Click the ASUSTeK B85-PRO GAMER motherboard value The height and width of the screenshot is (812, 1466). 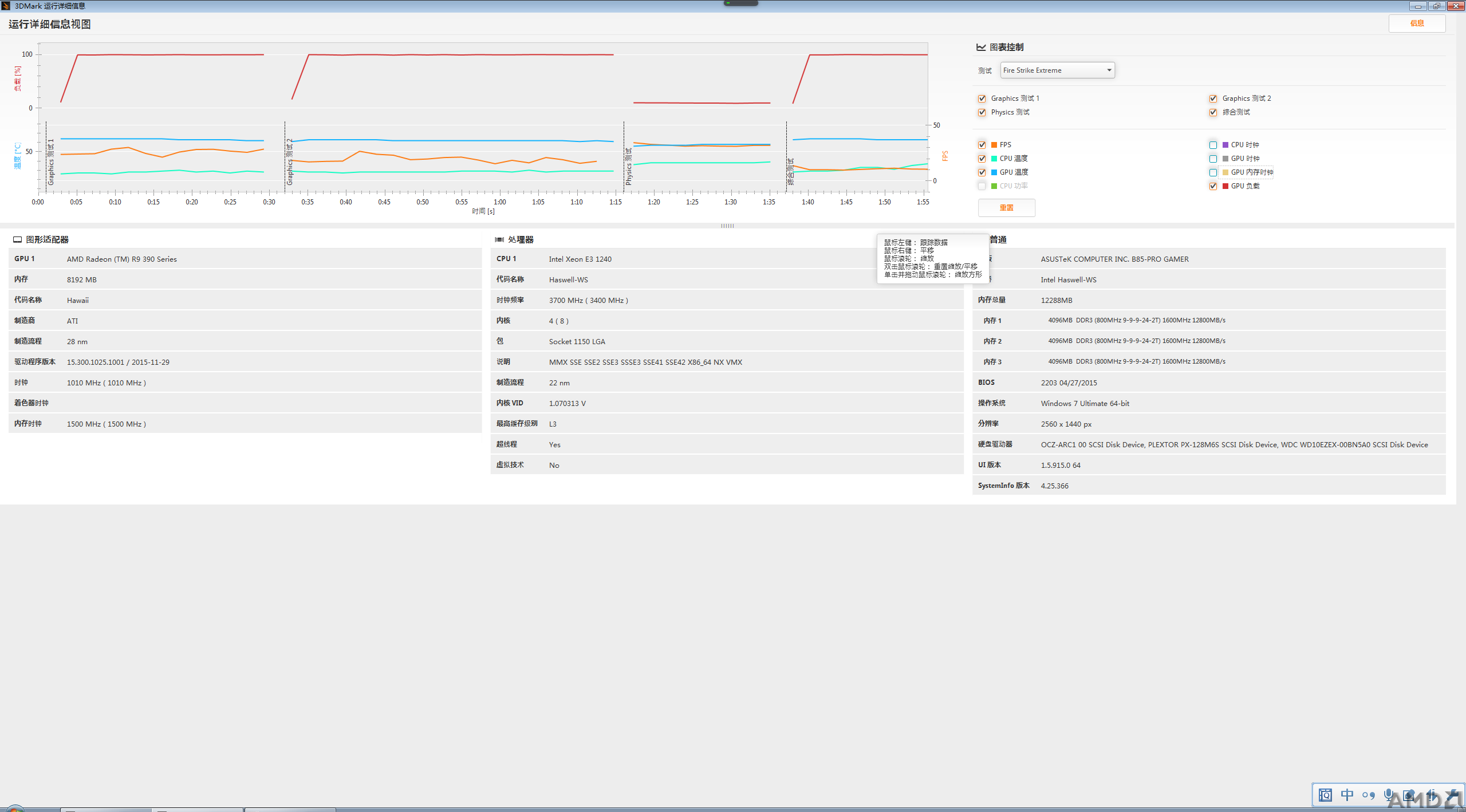1115,259
